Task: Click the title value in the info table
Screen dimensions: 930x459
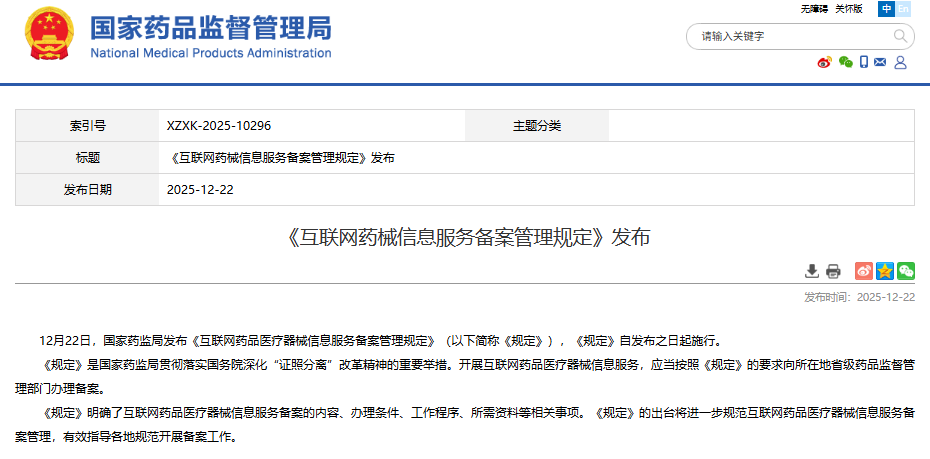Action: (282, 158)
